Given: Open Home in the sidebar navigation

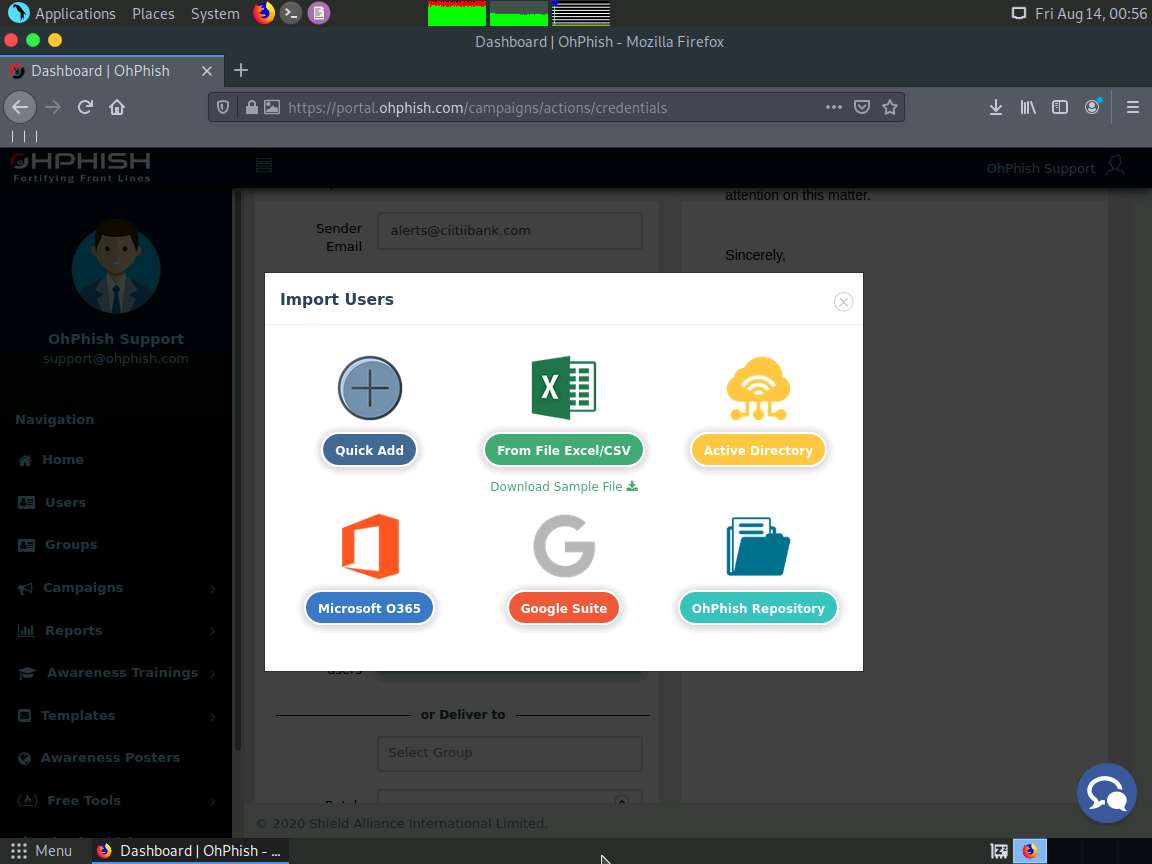Looking at the screenshot, I should (62, 459).
